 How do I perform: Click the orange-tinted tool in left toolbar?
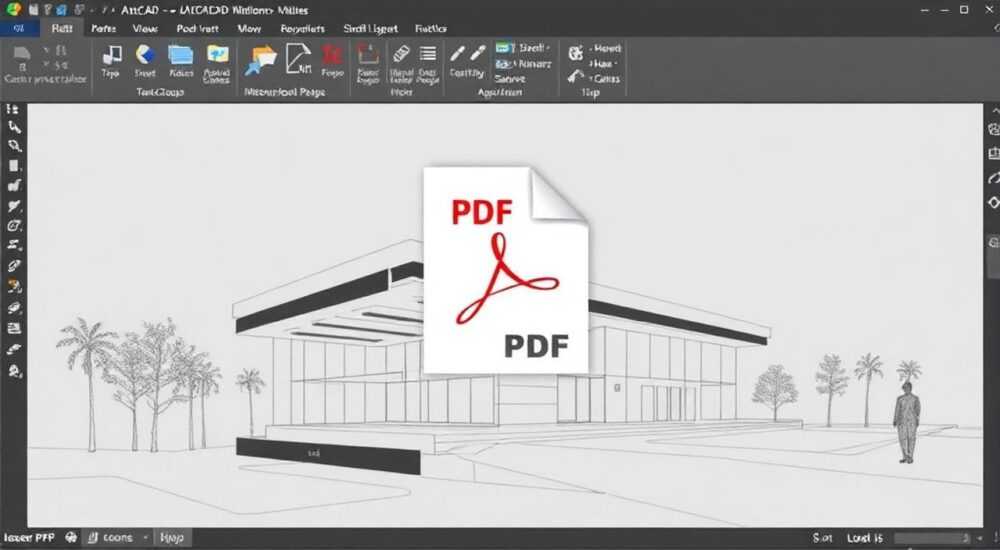(x=14, y=286)
